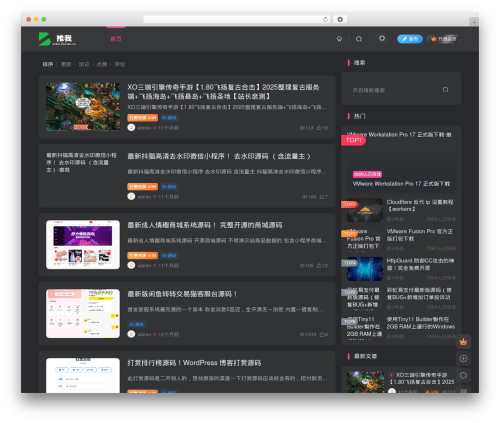The width and height of the screenshot is (500, 423).
Task: Open the purple mall system post thumbnail
Action: click(x=83, y=244)
